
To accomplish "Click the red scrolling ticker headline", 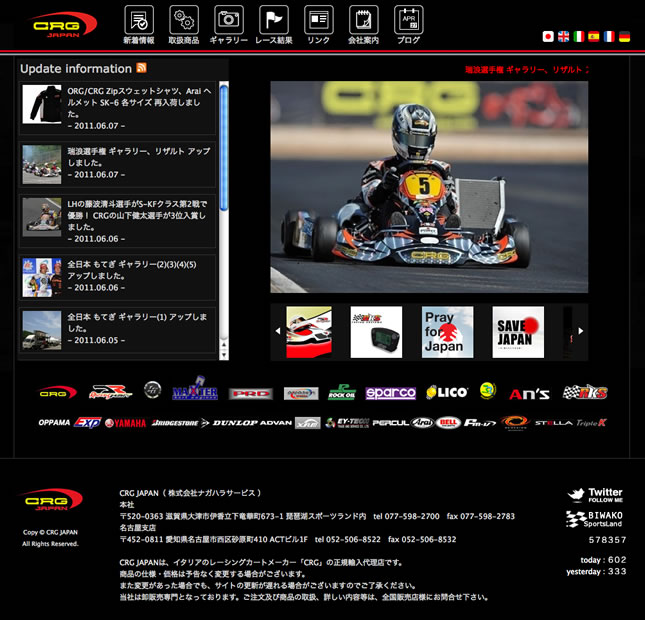I will [527, 70].
